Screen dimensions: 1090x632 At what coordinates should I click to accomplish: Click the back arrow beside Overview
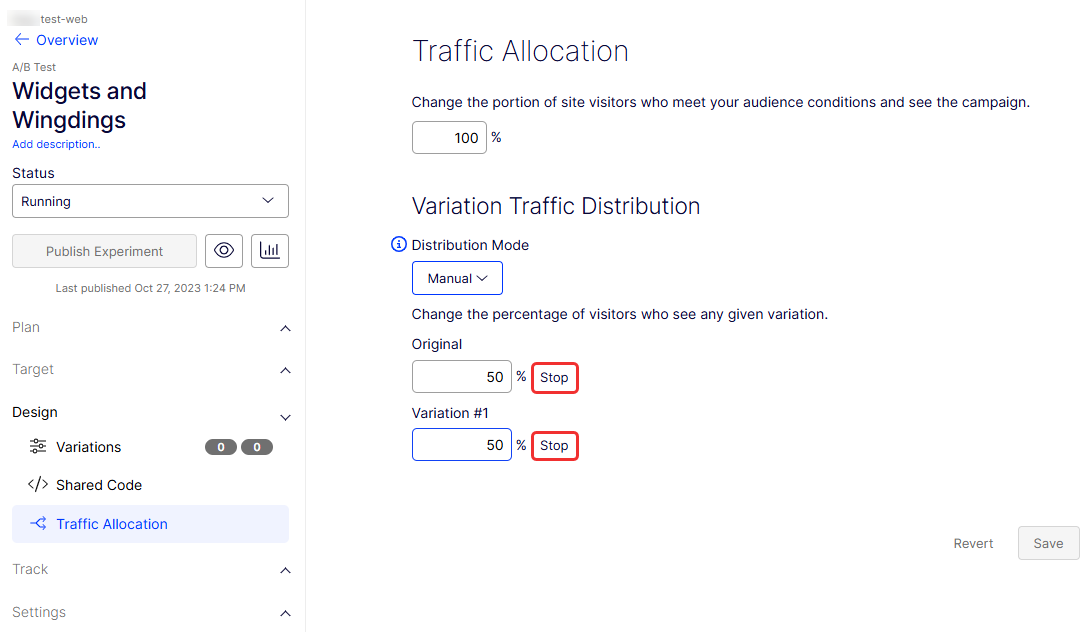pyautogui.click(x=21, y=40)
